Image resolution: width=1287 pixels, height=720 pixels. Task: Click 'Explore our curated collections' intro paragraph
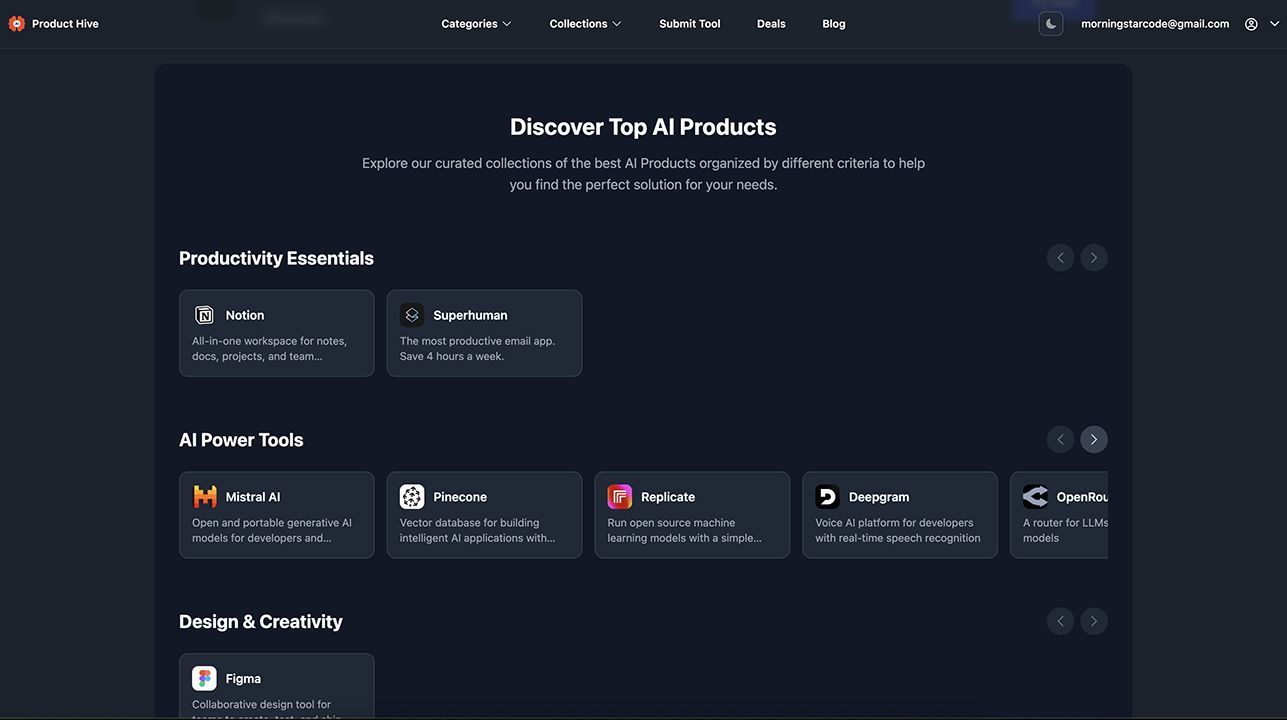pos(643,174)
